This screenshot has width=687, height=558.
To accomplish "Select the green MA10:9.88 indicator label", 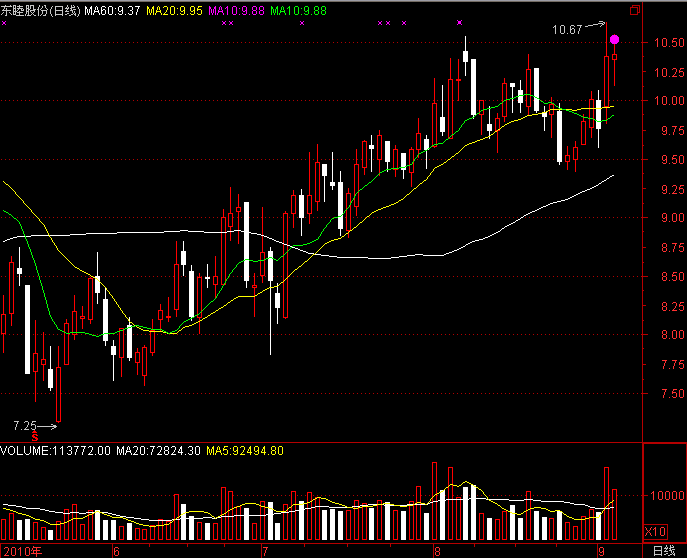I will tap(298, 11).
